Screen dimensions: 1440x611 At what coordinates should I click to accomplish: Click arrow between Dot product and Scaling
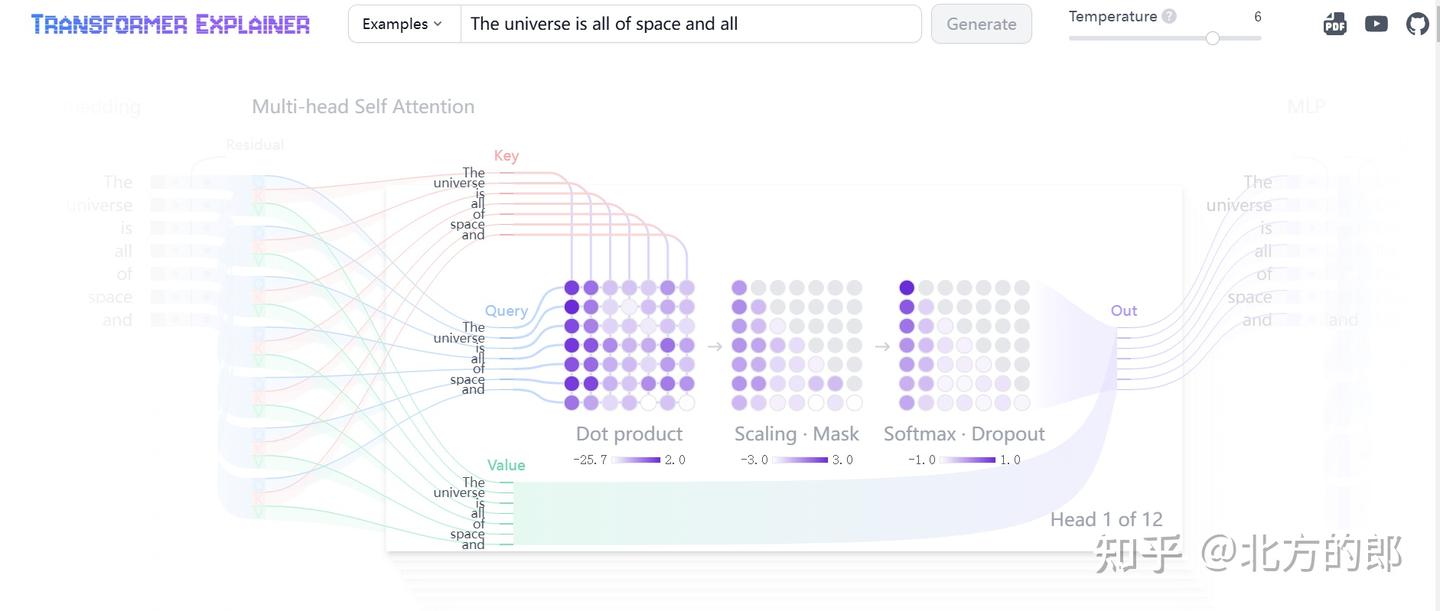715,346
